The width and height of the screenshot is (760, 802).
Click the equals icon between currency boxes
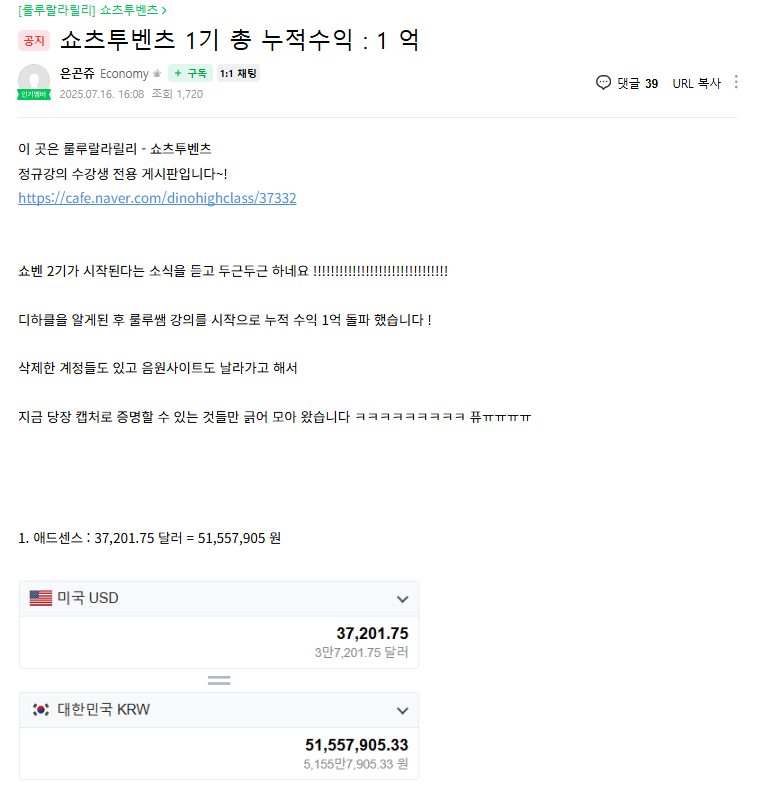pyautogui.click(x=219, y=680)
